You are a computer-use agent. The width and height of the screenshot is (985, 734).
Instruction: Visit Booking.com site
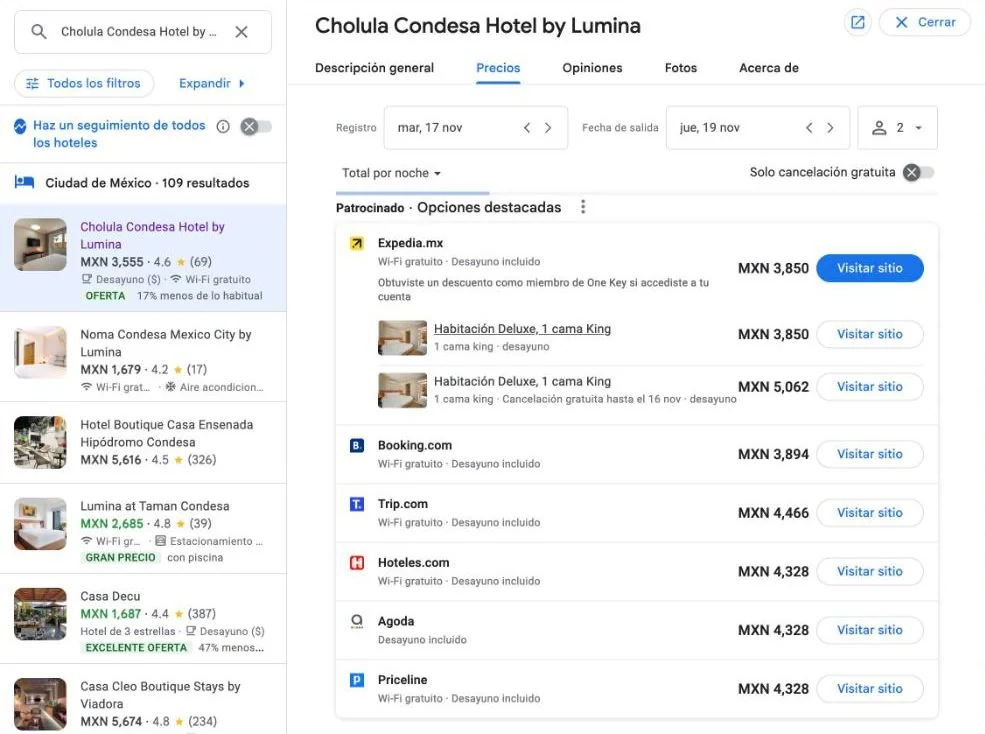coord(869,454)
